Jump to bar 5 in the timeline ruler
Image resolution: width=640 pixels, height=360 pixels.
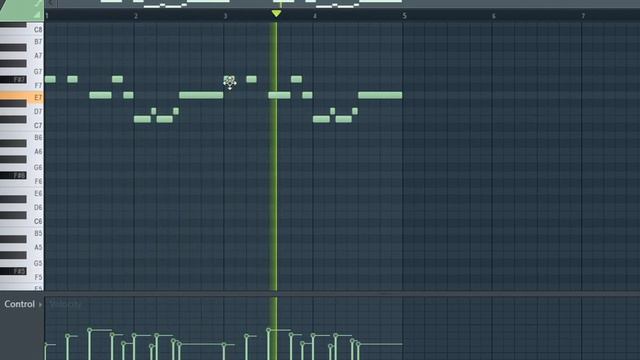pos(404,16)
